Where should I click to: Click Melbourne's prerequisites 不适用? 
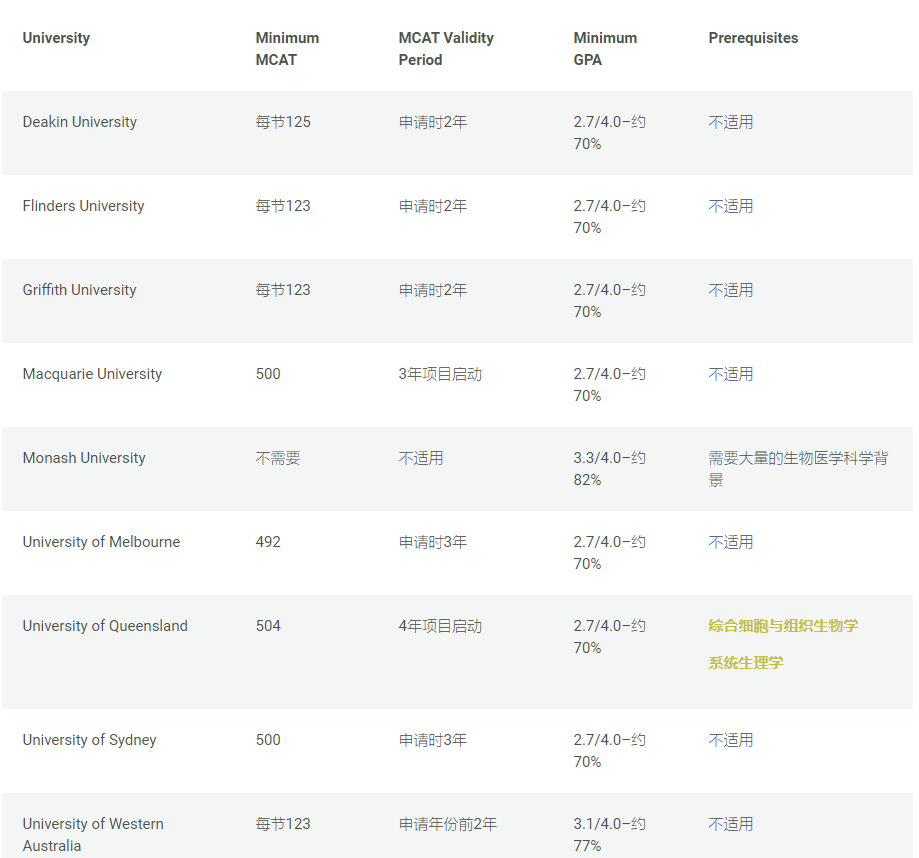tap(730, 542)
